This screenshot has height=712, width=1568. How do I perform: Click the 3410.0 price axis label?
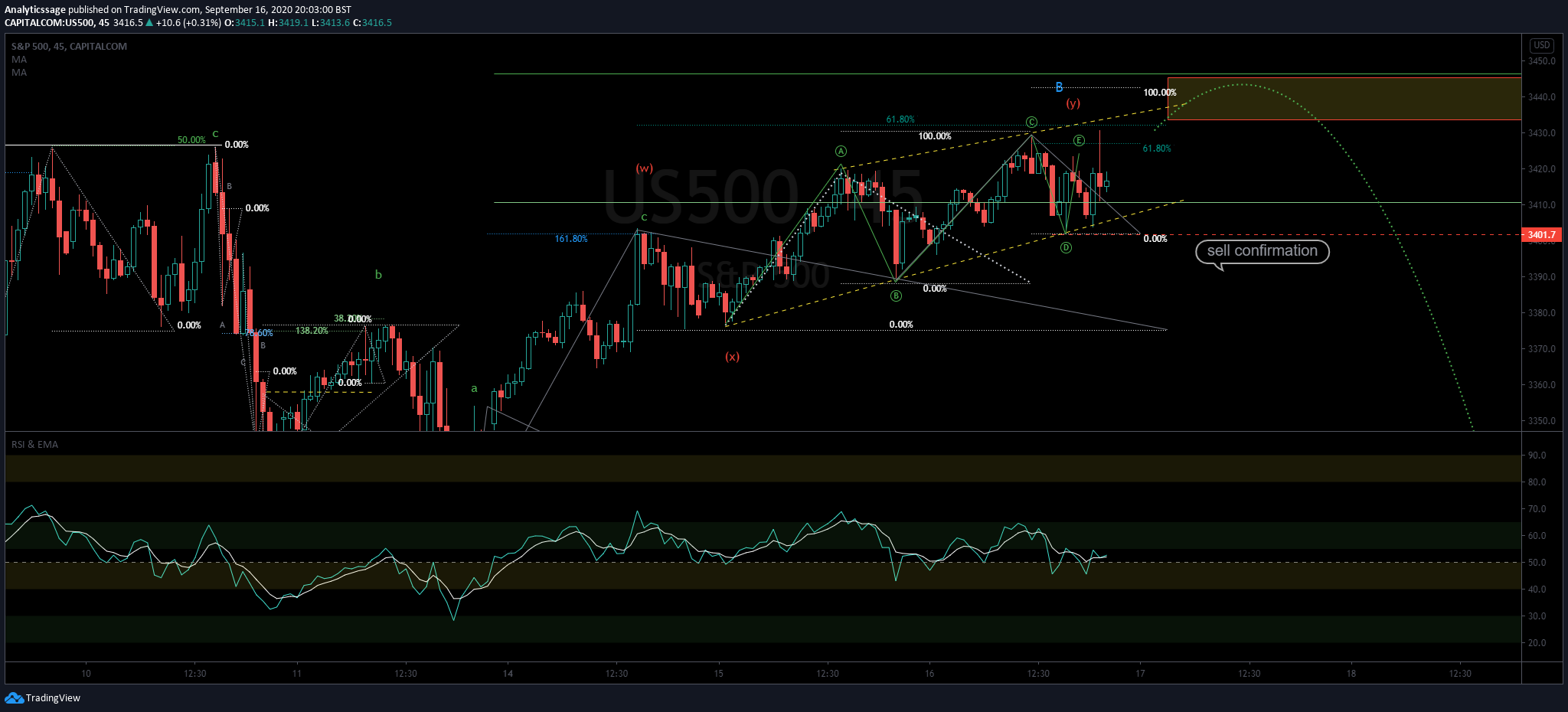coord(1541,205)
